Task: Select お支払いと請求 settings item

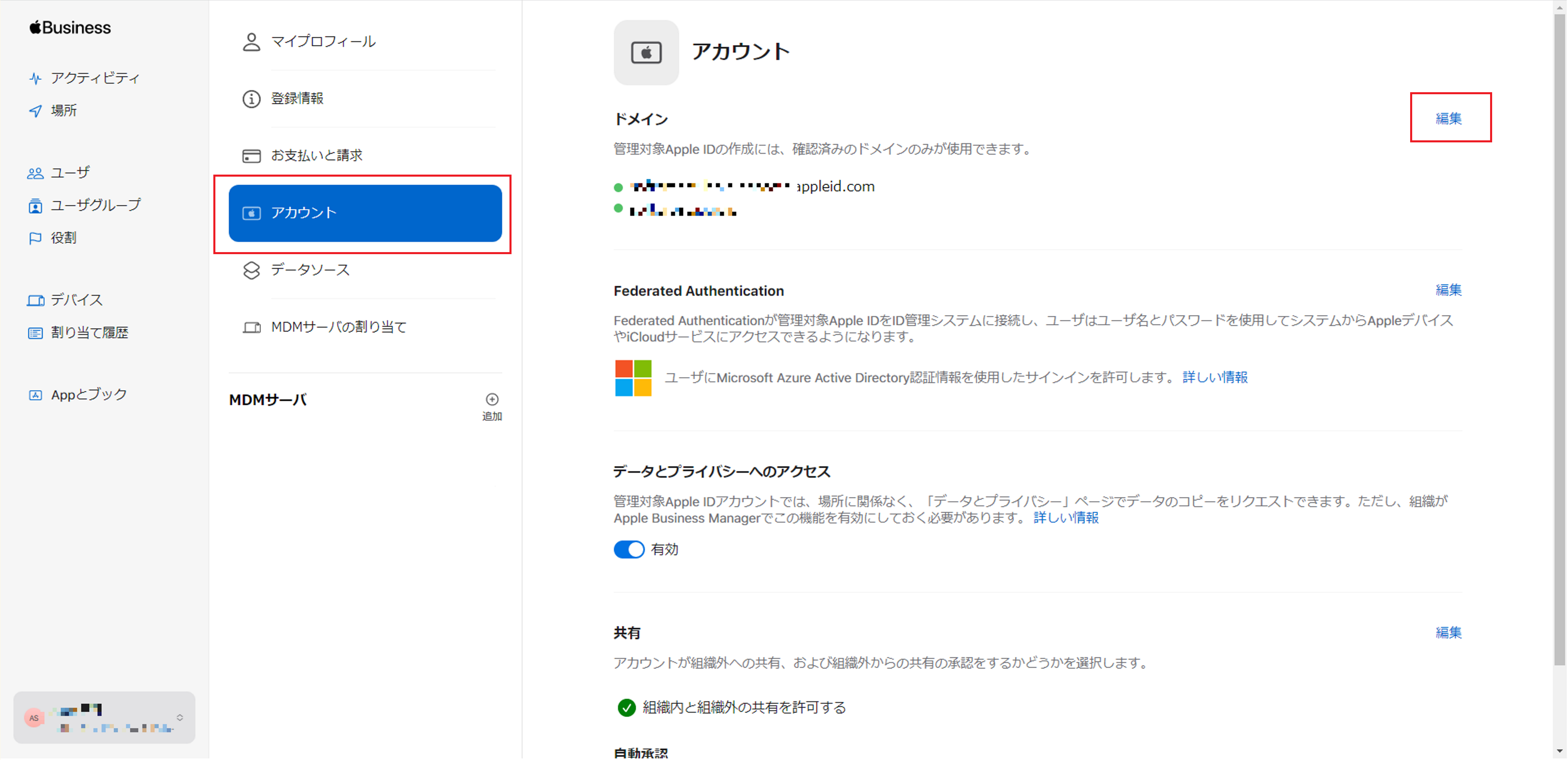Action: pos(365,156)
